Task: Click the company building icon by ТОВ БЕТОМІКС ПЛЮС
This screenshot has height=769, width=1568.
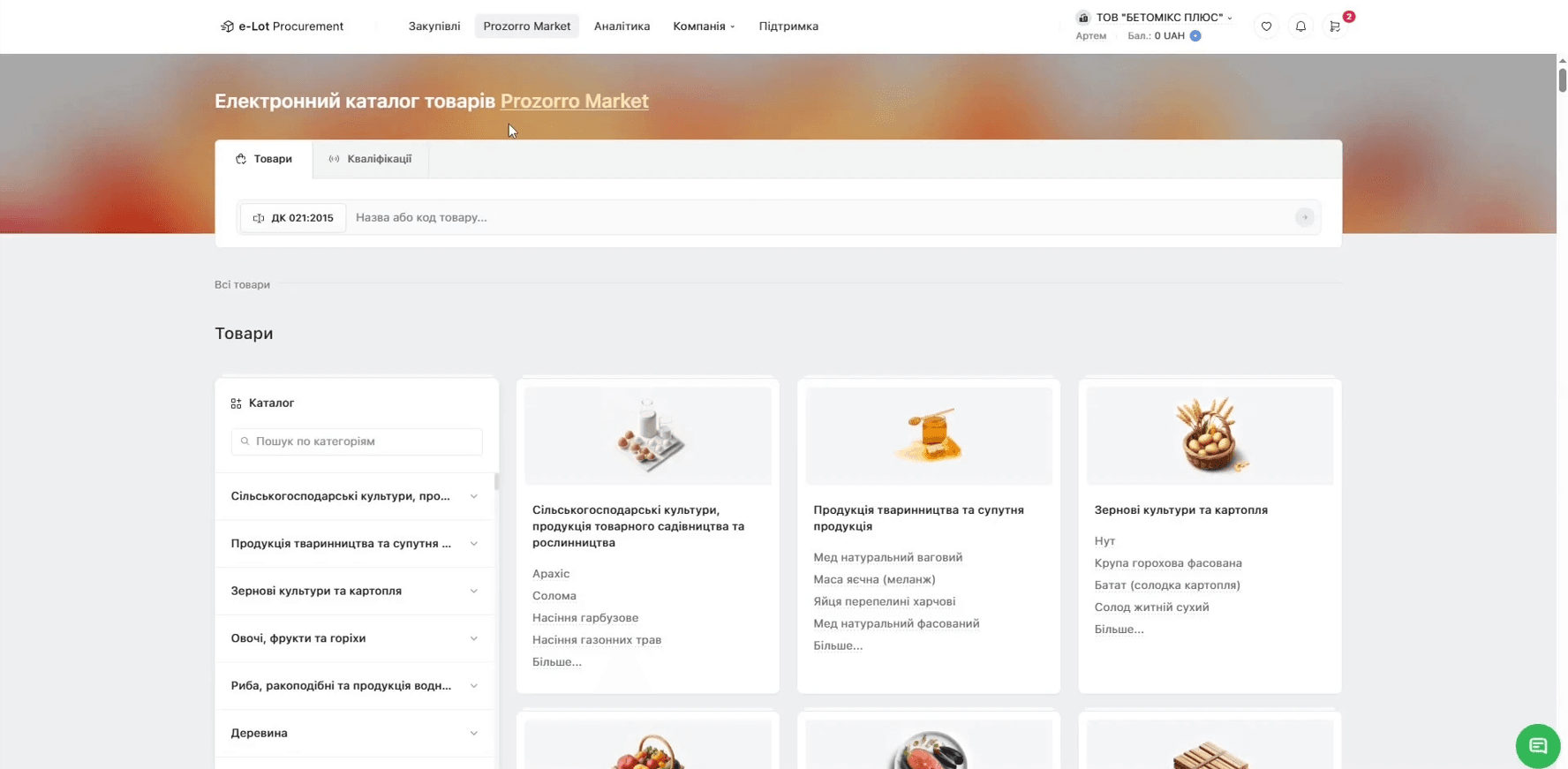Action: pos(1083,18)
